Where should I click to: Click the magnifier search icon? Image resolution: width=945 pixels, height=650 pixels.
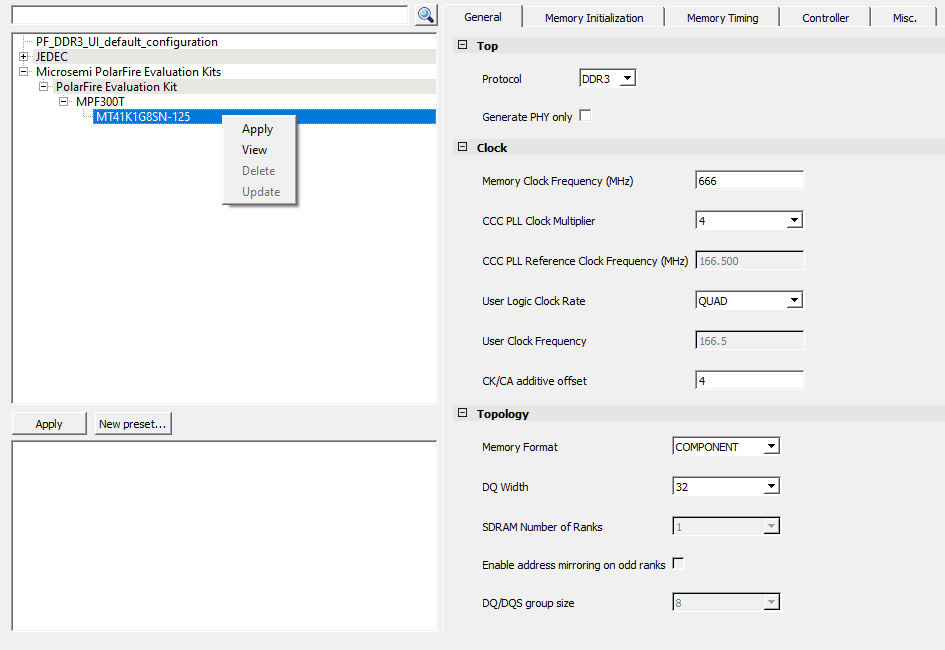426,14
